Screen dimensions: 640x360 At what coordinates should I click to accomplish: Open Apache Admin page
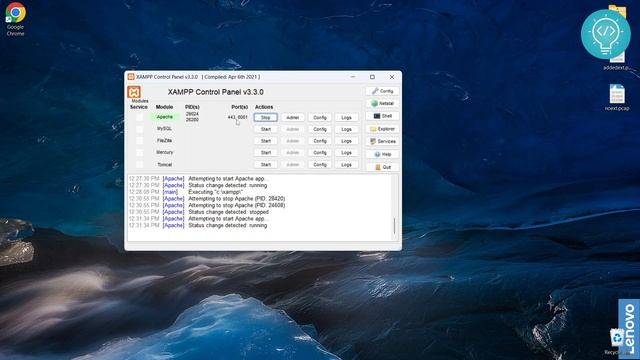292,118
